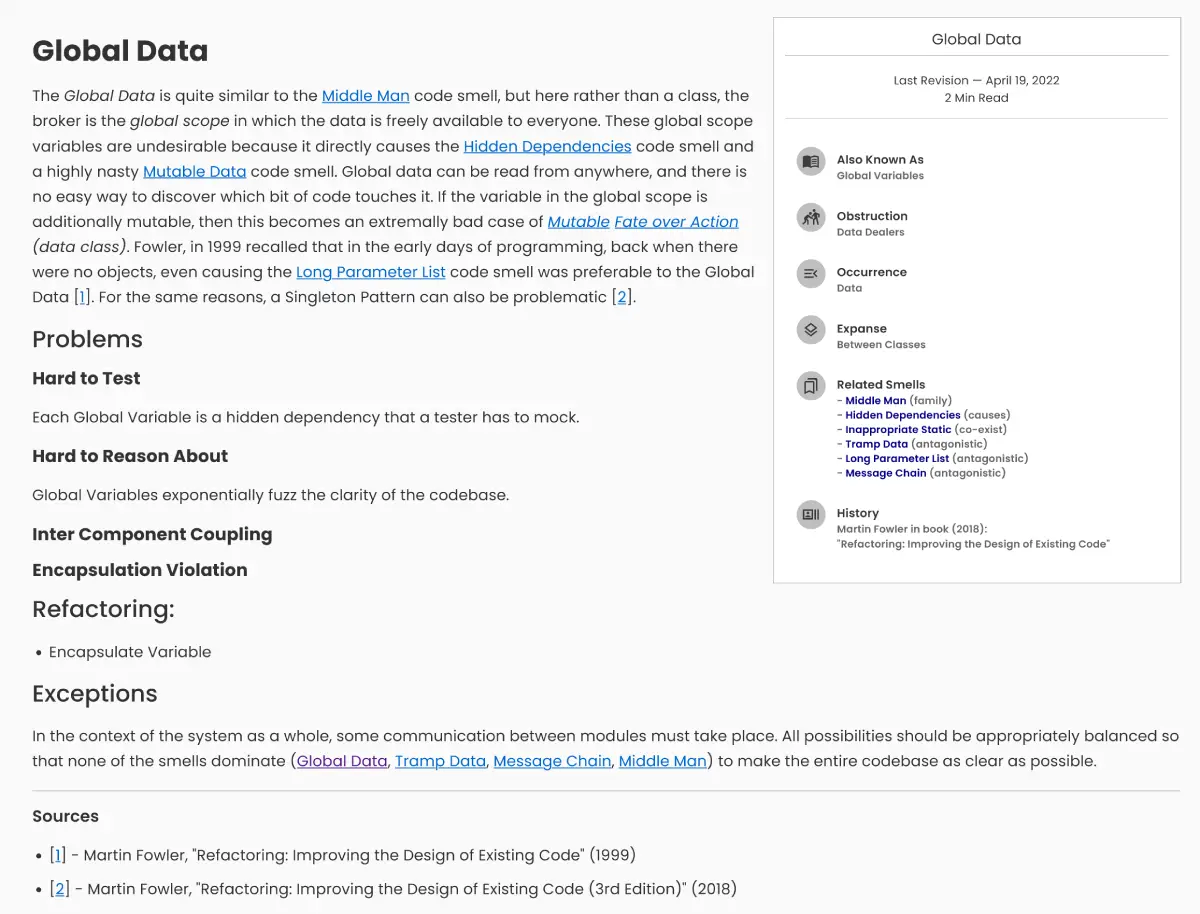Click the Expanse layers icon
1200x914 pixels.
811,329
